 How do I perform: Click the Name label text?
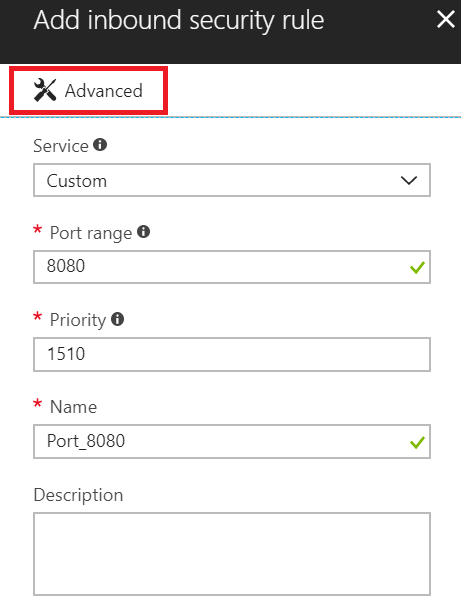coord(73,407)
